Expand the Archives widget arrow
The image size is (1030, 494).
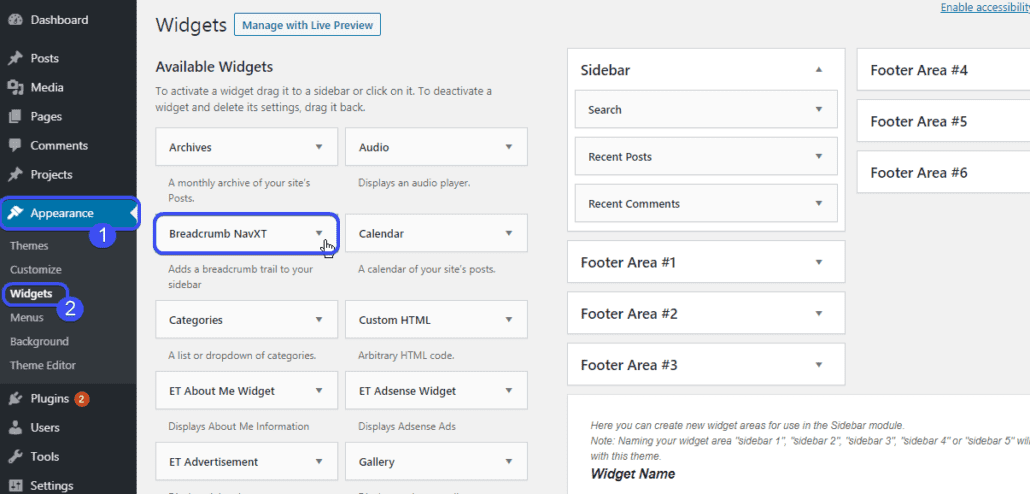(319, 147)
